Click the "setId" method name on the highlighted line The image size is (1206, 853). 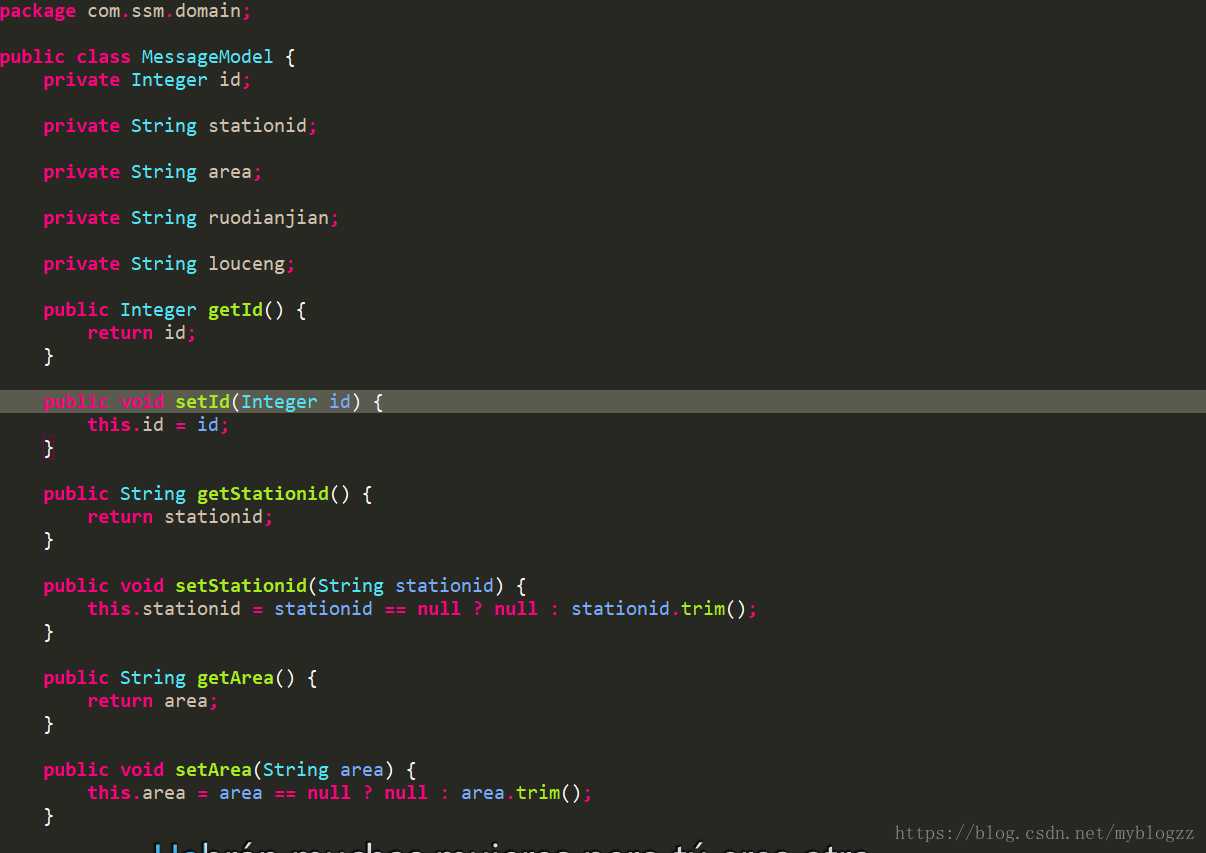pyautogui.click(x=203, y=402)
